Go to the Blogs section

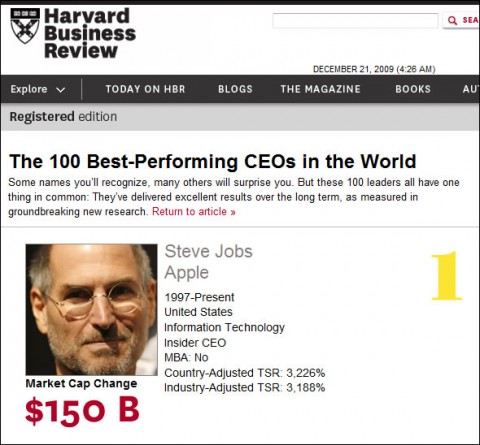(x=235, y=89)
